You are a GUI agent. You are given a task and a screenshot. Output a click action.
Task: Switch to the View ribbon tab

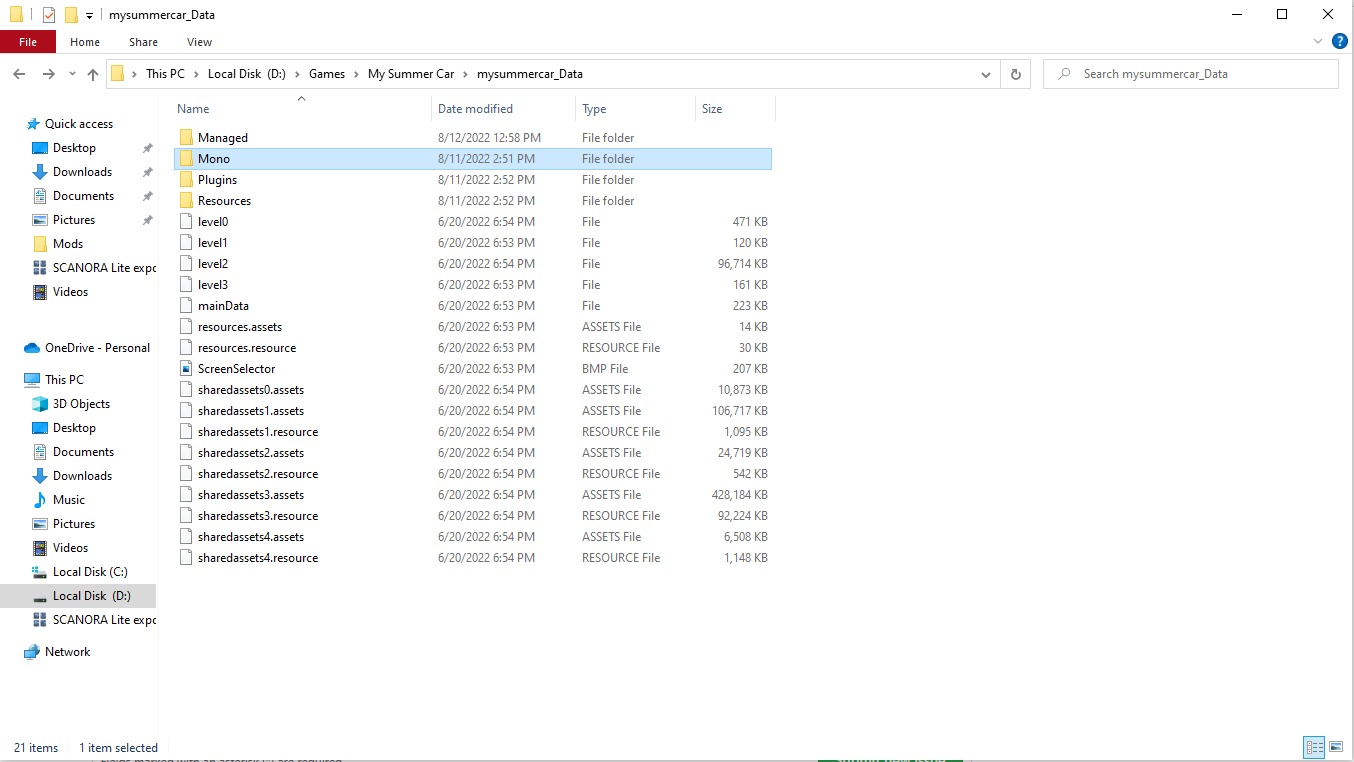[x=198, y=41]
